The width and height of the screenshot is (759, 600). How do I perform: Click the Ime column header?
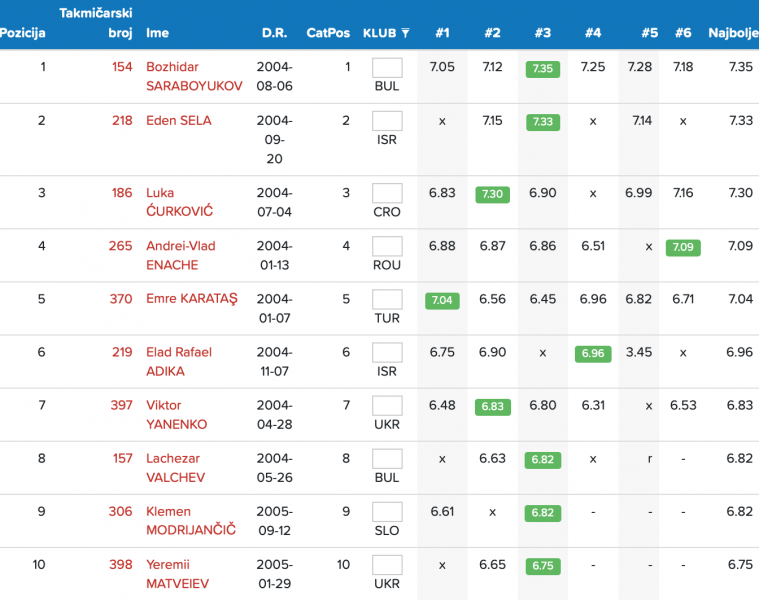pos(157,33)
